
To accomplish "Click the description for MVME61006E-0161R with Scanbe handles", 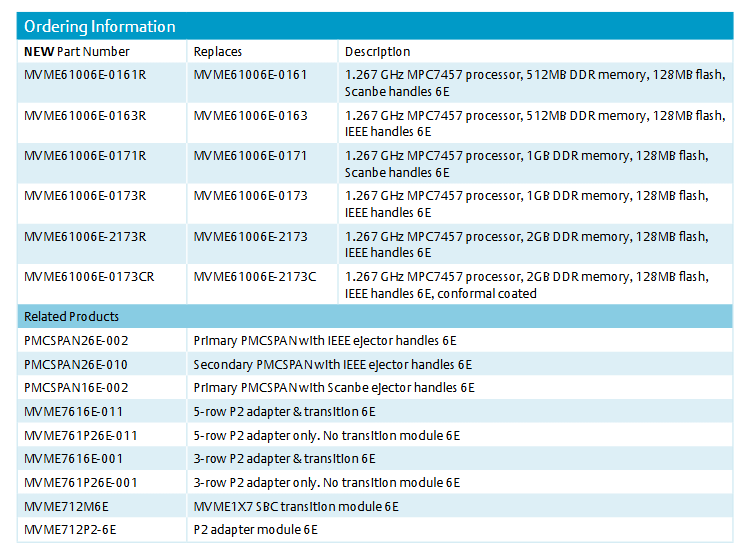I will [535, 83].
